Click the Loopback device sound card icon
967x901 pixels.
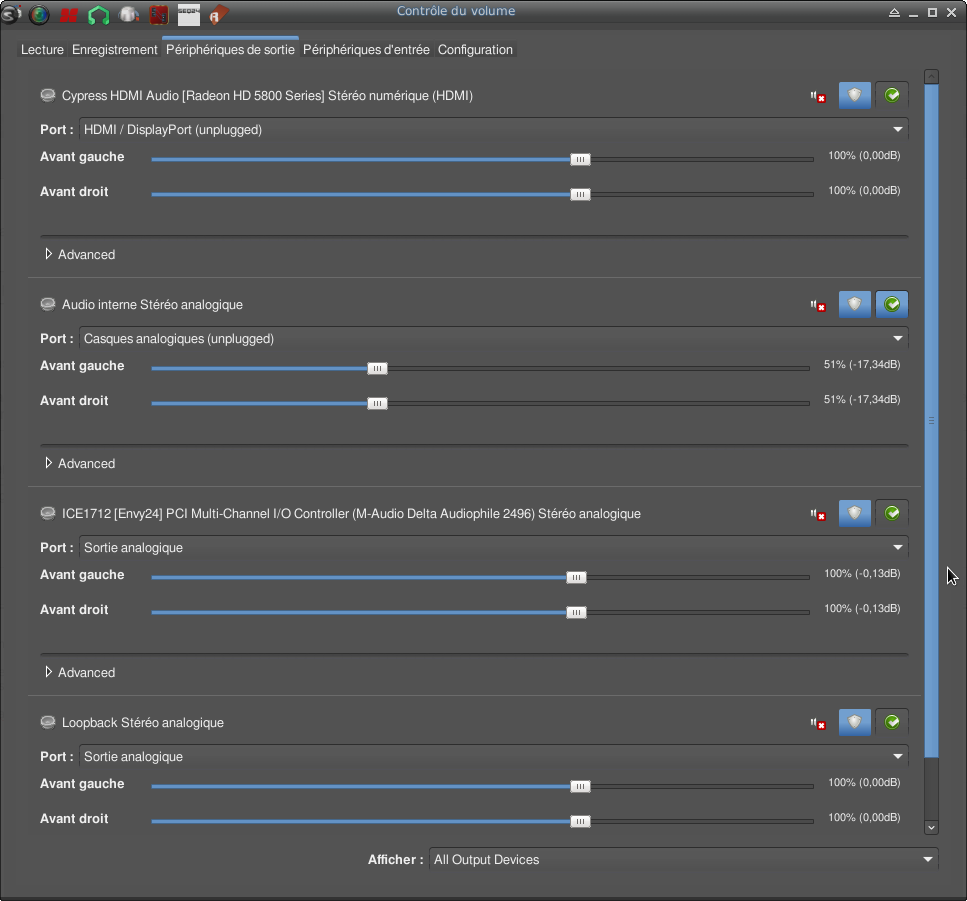pos(47,723)
